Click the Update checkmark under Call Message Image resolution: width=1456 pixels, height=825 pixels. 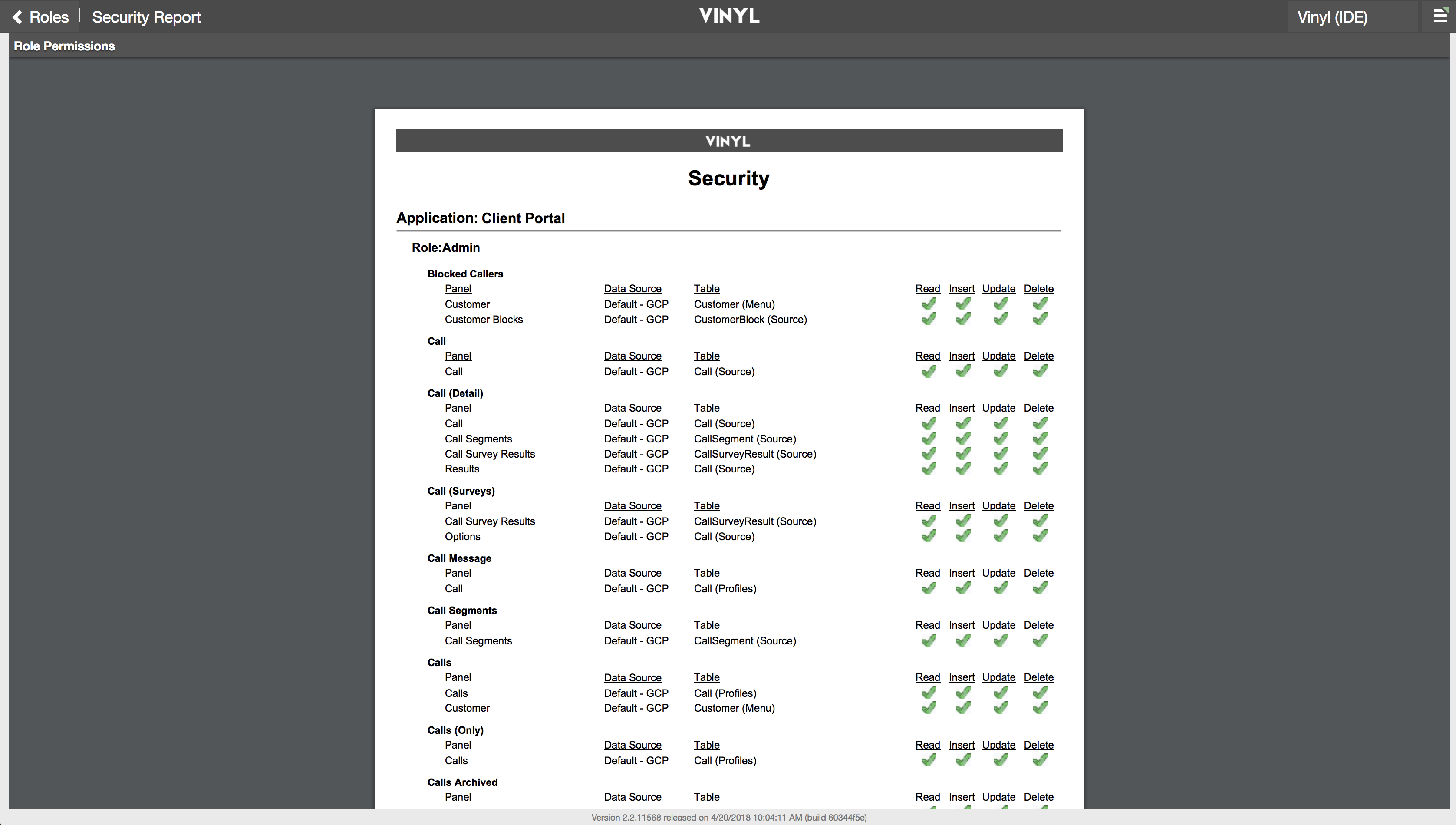(x=1000, y=589)
